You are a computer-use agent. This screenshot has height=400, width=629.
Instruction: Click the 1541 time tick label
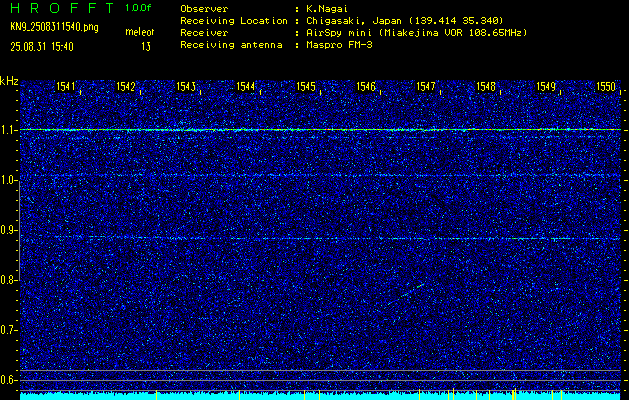tap(65, 86)
